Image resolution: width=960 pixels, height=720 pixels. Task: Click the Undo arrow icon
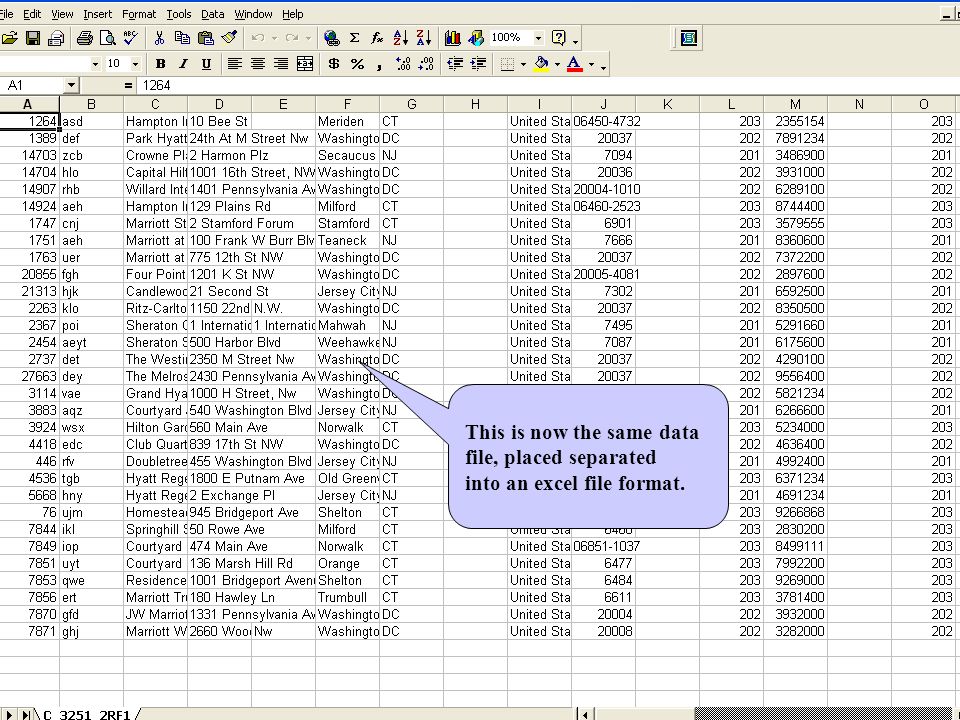[x=258, y=38]
